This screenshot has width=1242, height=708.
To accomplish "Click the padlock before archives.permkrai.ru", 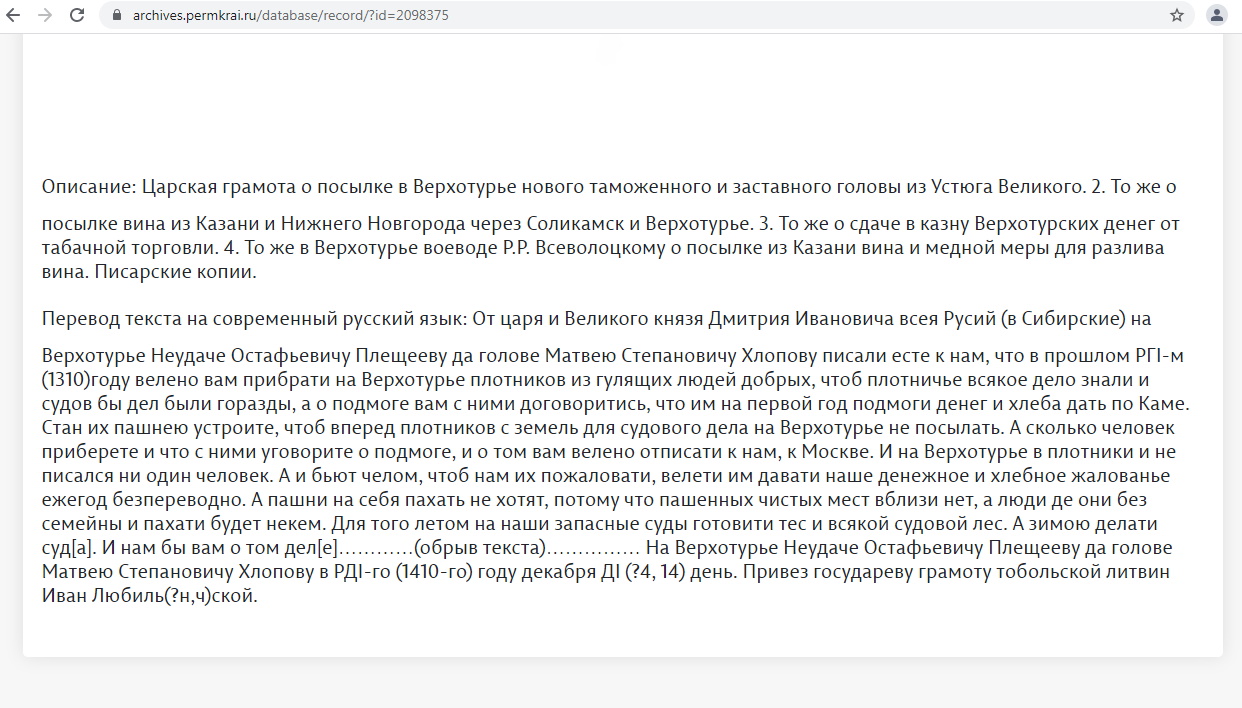I will point(118,15).
